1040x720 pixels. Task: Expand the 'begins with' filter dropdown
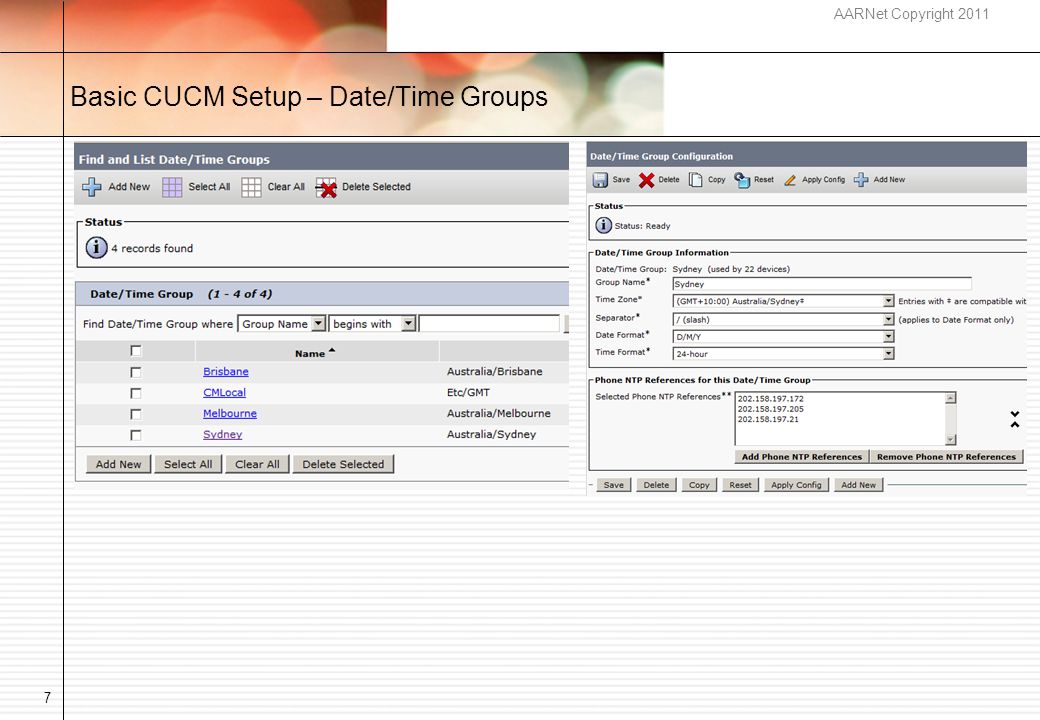tap(409, 324)
